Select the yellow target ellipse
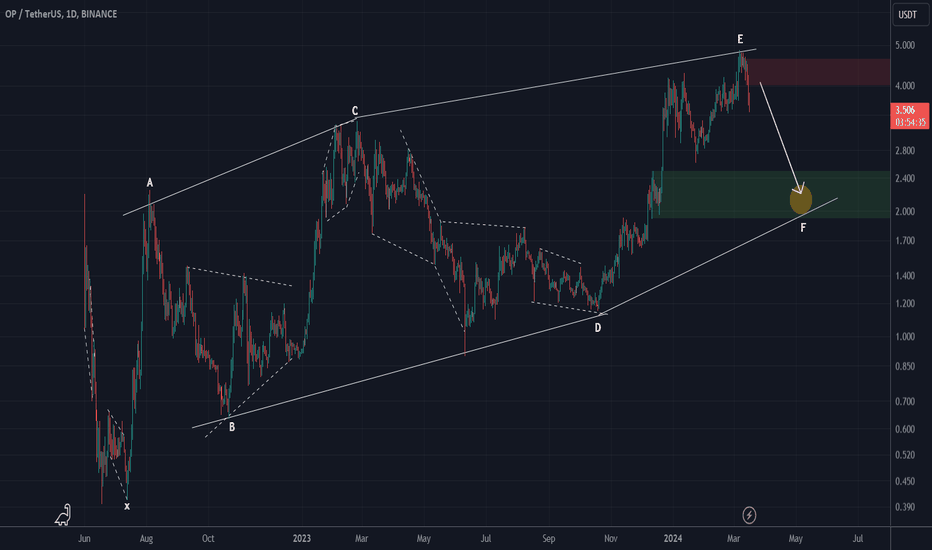Viewport: 932px width, 550px height. (x=801, y=199)
